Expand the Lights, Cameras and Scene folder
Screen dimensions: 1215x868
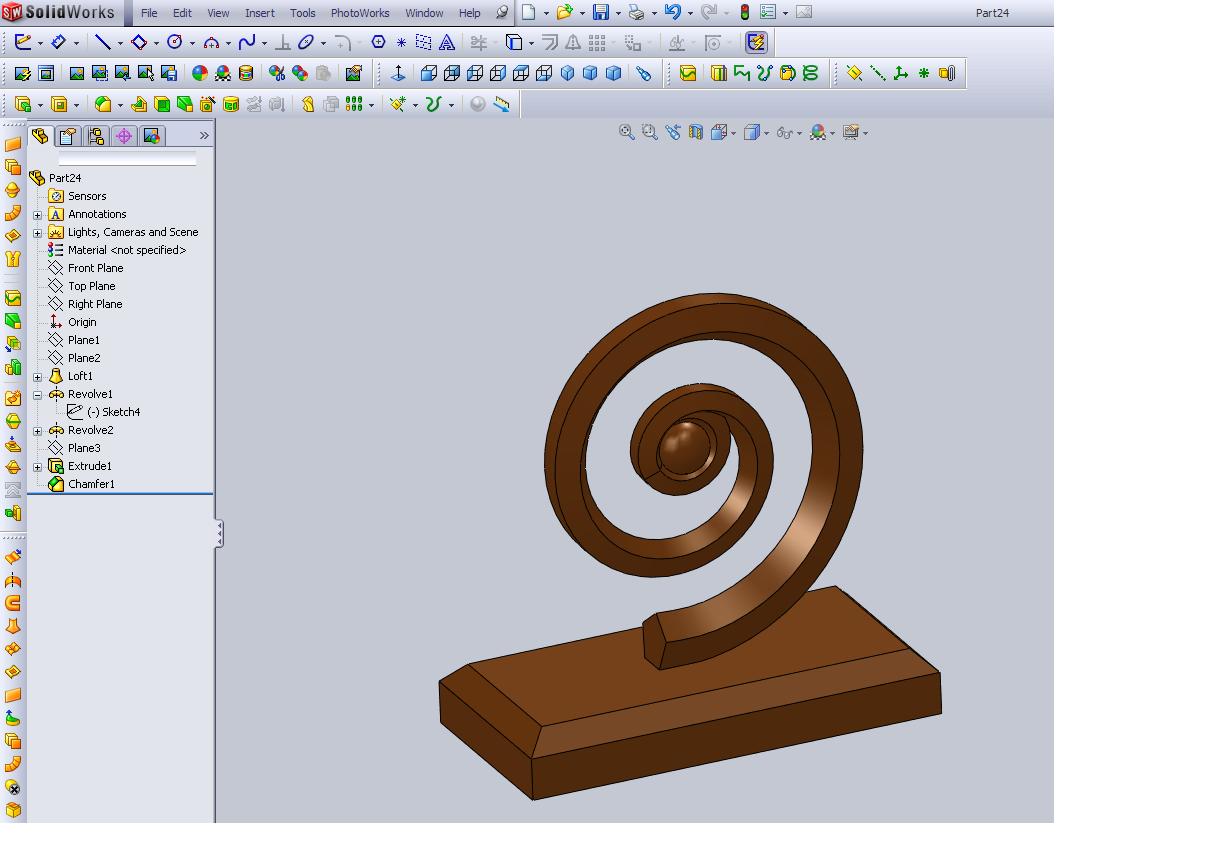pos(38,233)
